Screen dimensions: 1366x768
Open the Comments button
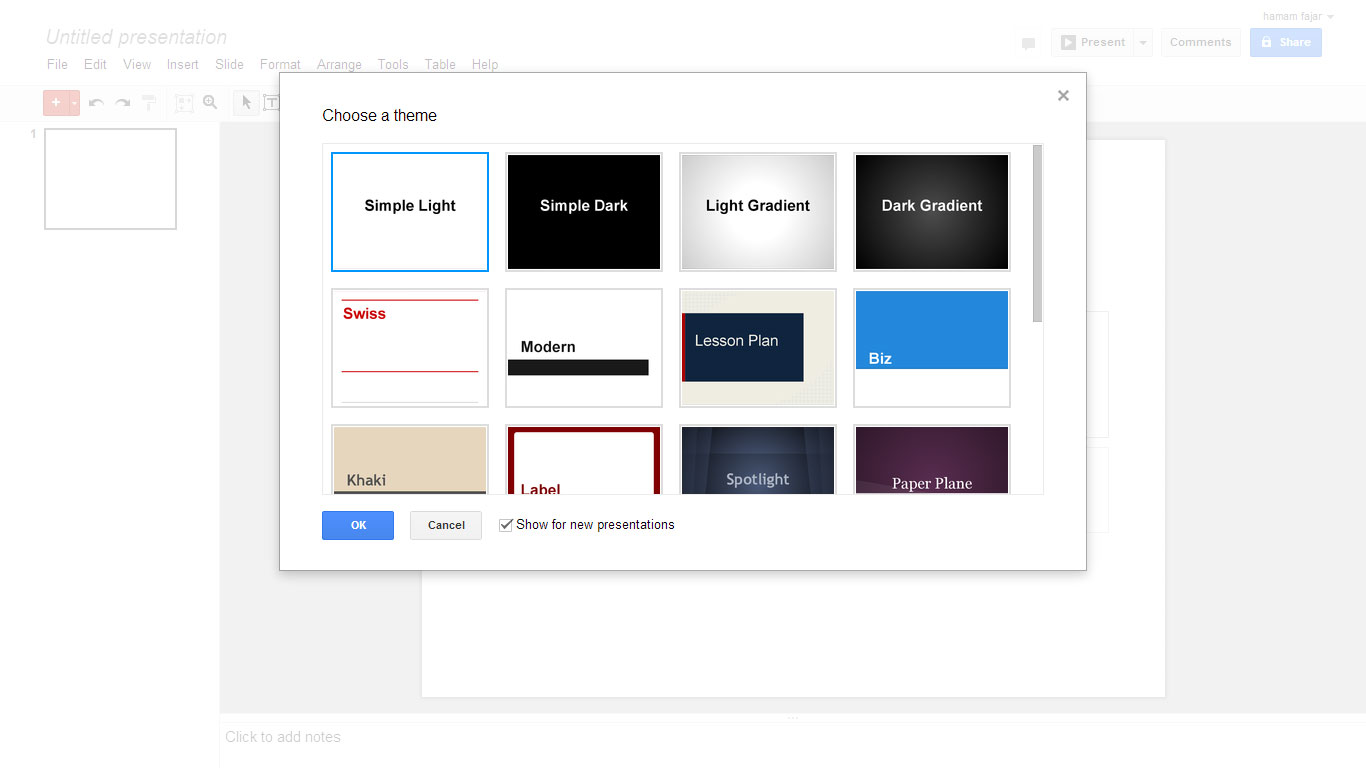(1201, 42)
